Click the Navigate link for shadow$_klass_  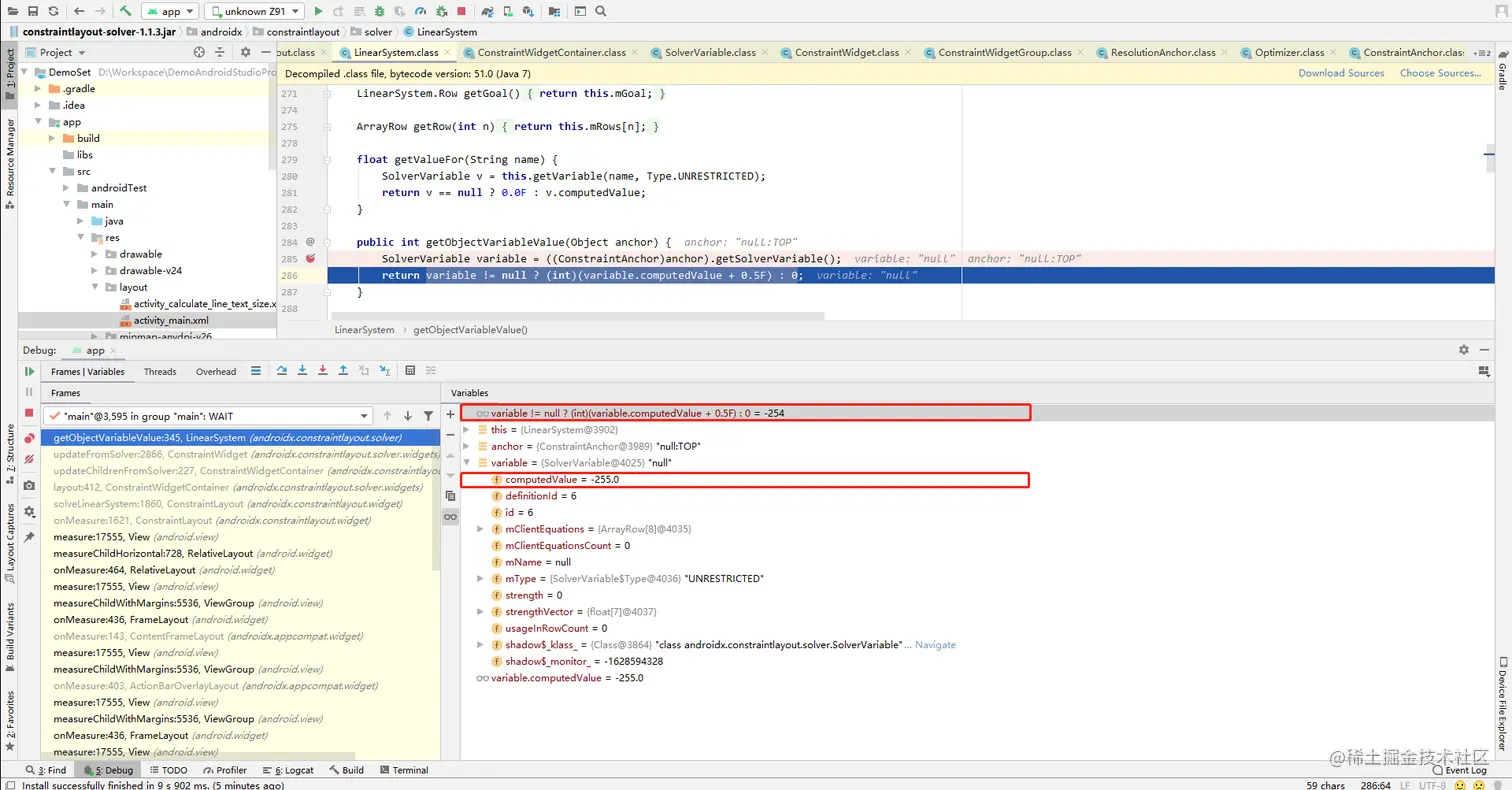point(935,645)
